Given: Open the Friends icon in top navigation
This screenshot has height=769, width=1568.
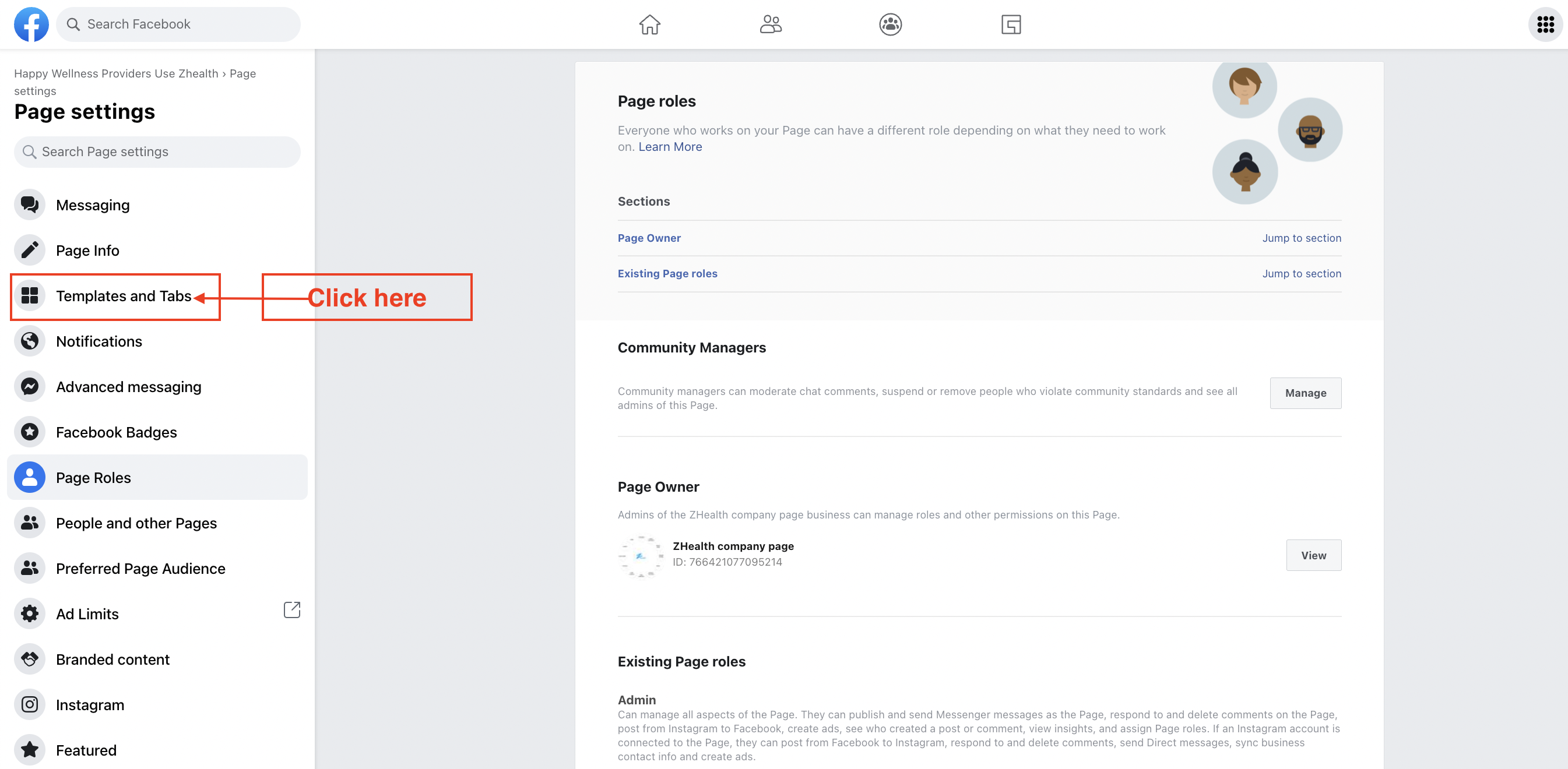Looking at the screenshot, I should coord(770,24).
